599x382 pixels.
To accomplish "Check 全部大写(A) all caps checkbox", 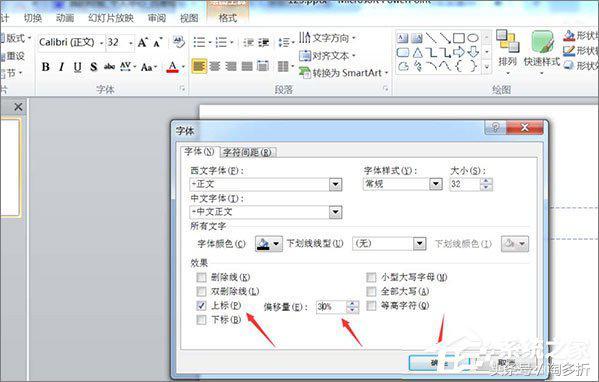I will click(x=371, y=291).
